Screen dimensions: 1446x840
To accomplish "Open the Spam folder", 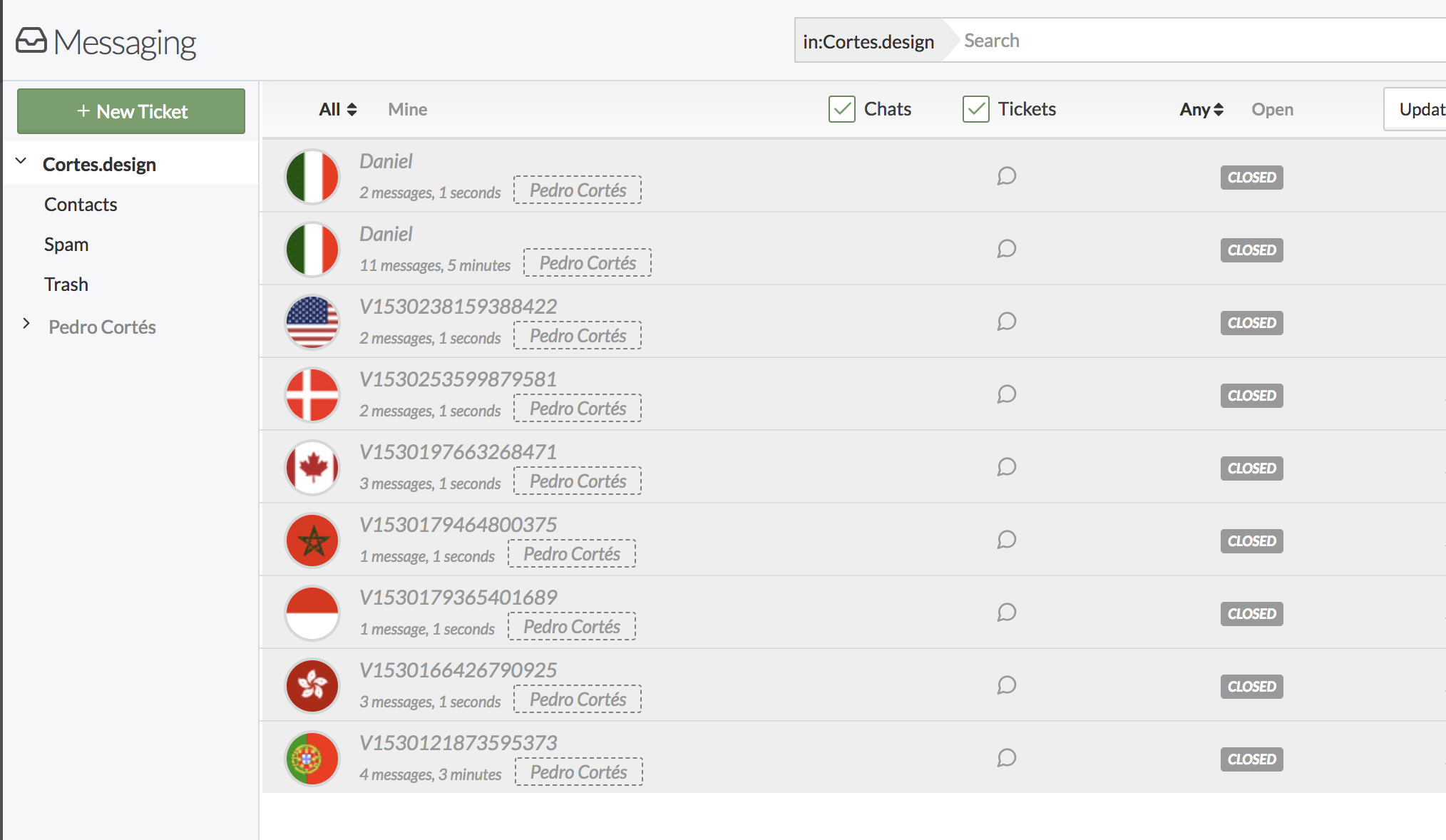I will pyautogui.click(x=66, y=245).
